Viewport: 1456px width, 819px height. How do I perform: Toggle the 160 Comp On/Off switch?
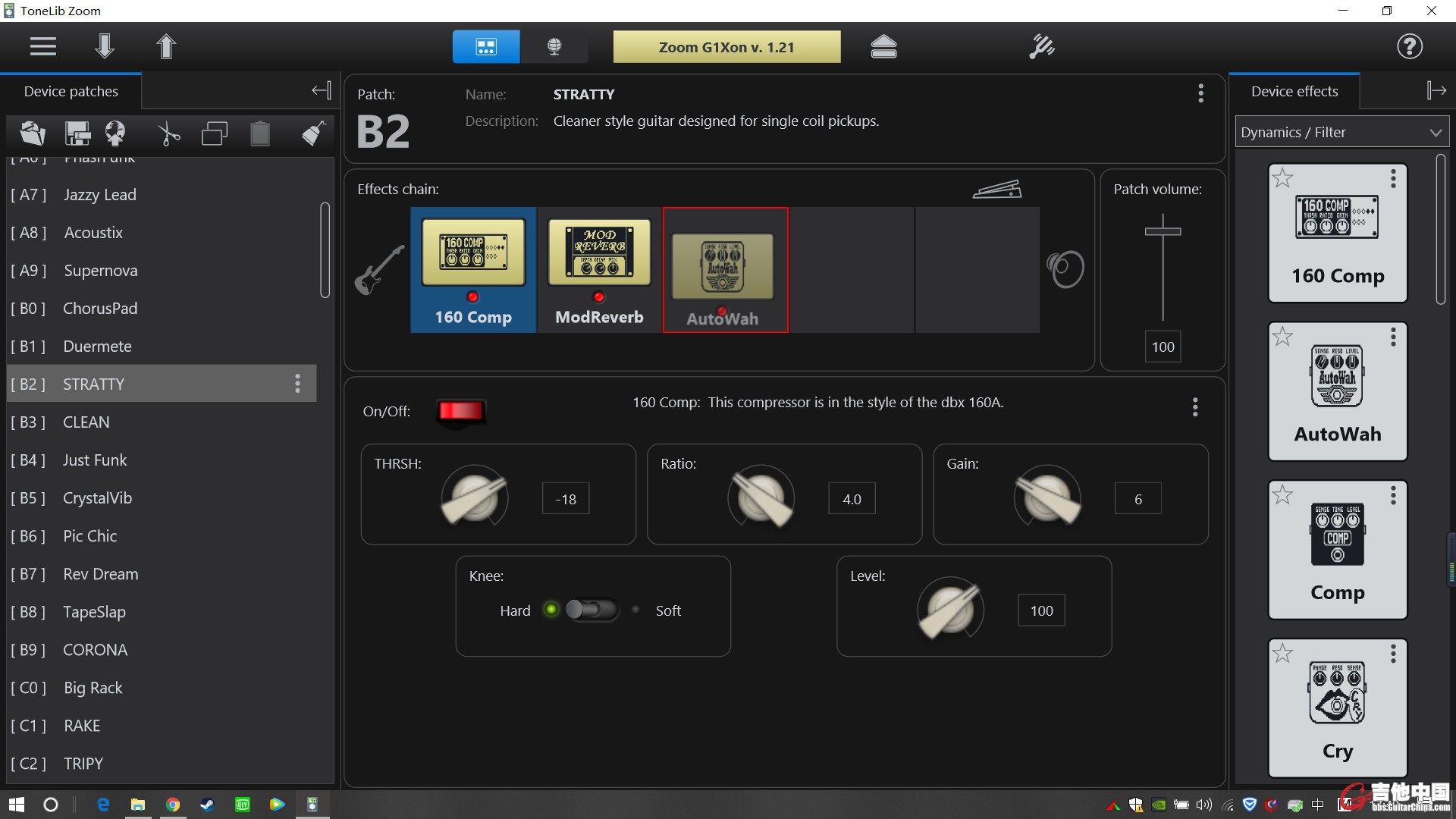(x=461, y=409)
